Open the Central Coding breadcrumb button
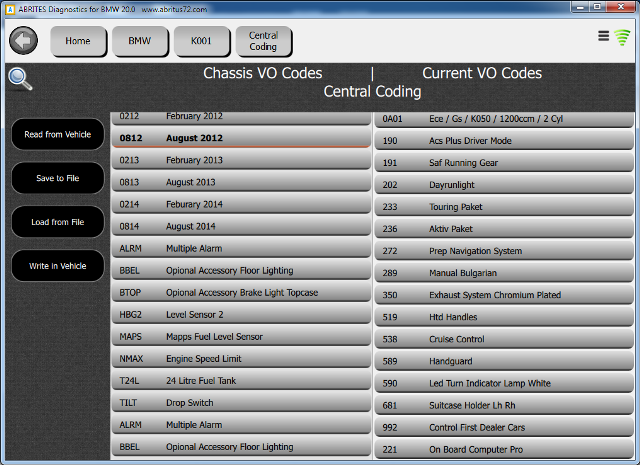The height and width of the screenshot is (465, 640). click(263, 41)
